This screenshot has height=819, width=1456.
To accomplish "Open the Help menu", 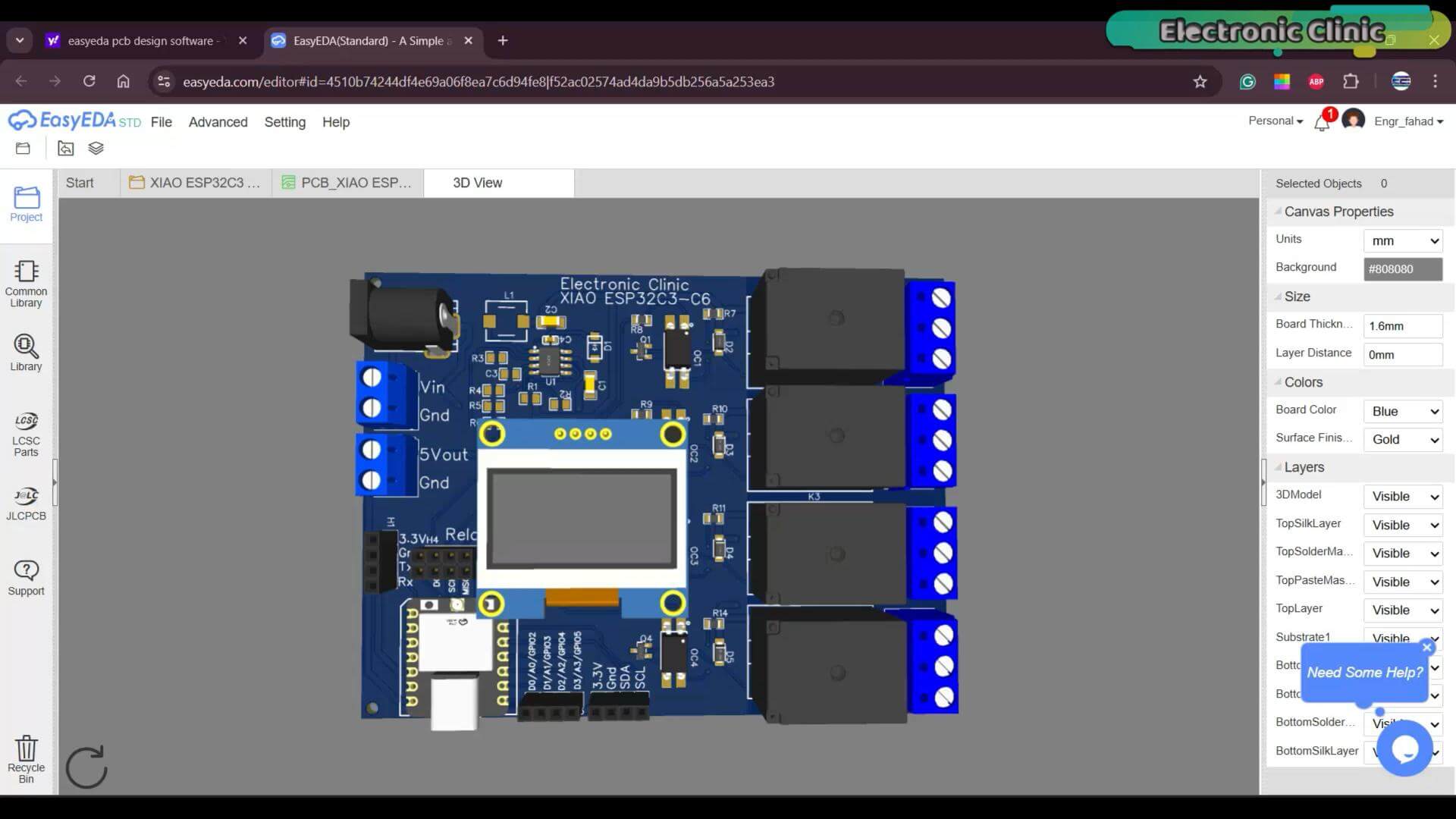I will [x=336, y=122].
